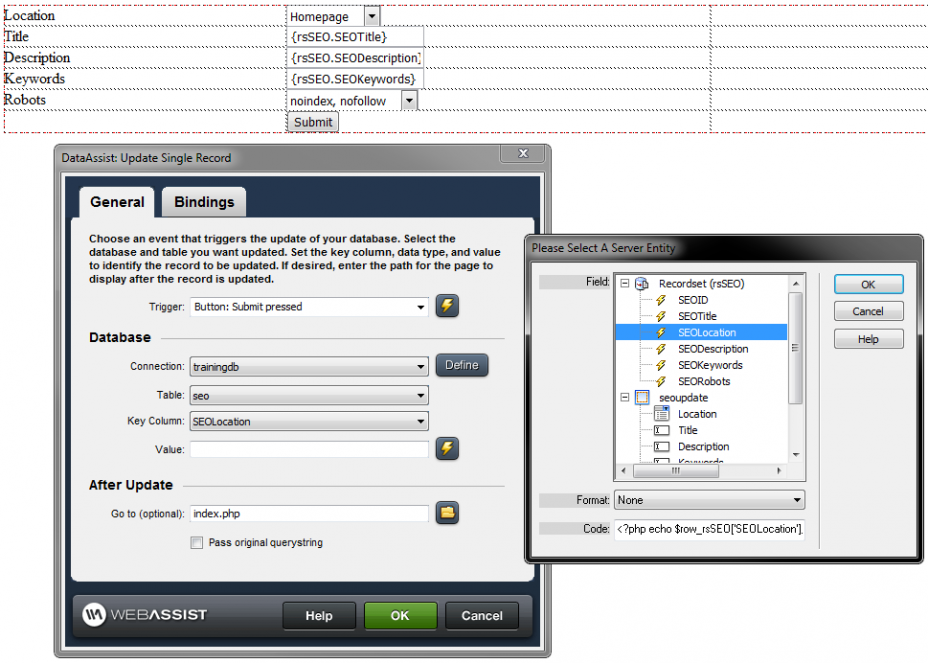Open Robots dropdown showing noindex, nofollow

pos(409,100)
